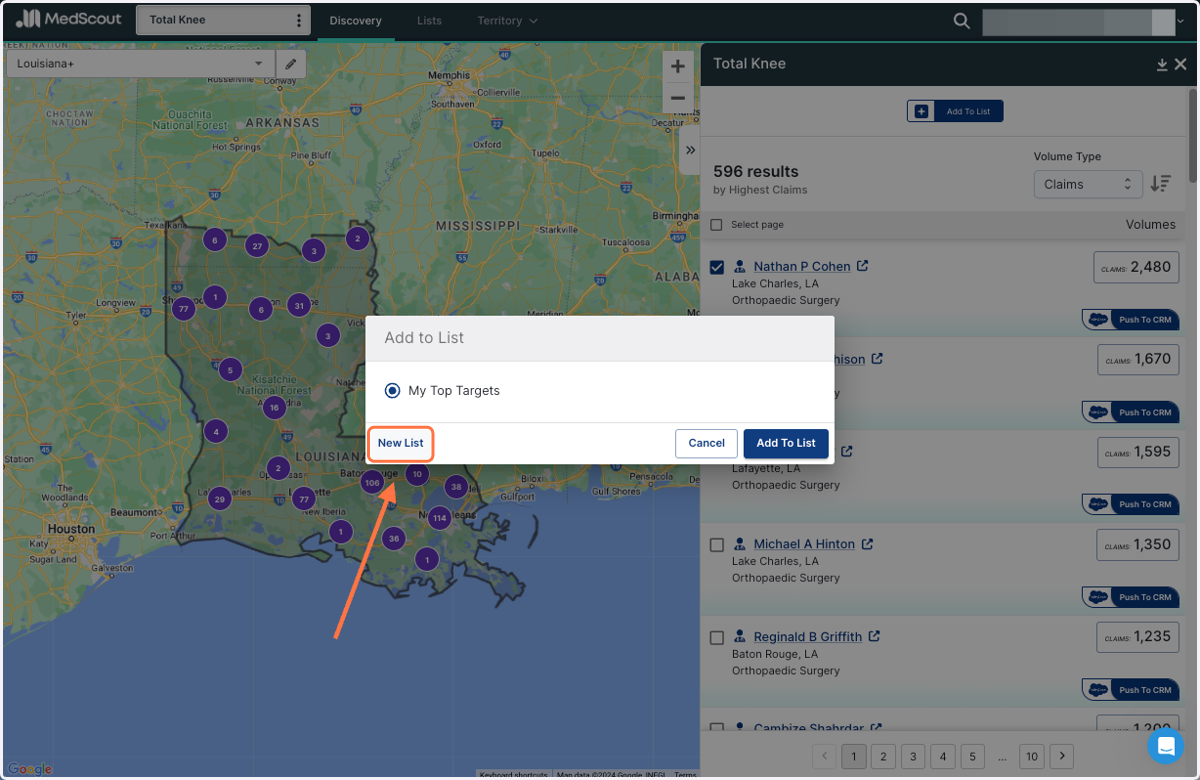Edit the Louisiana+ territory with pencil icon

click(x=291, y=64)
